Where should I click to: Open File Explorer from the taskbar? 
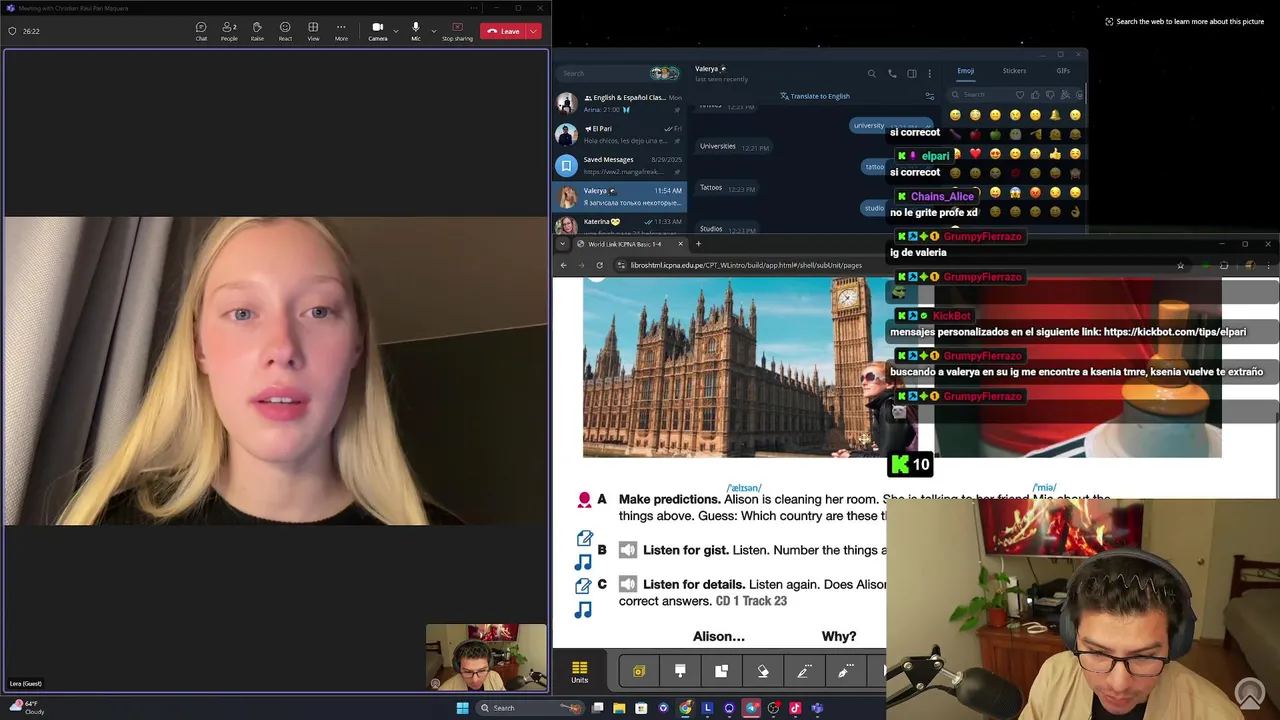(619, 708)
